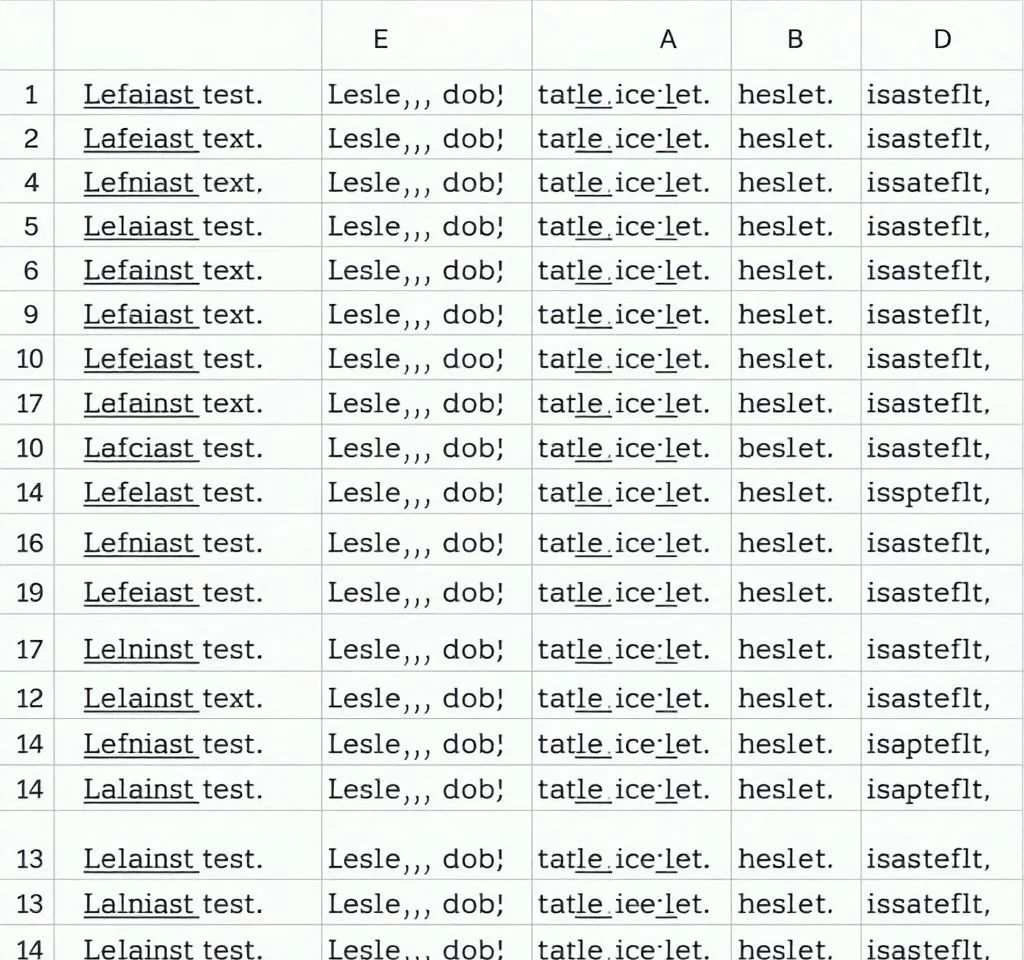Viewport: 1024px width, 960px height.
Task: Open the 'Lafeiast text.' link
Action: (139, 139)
